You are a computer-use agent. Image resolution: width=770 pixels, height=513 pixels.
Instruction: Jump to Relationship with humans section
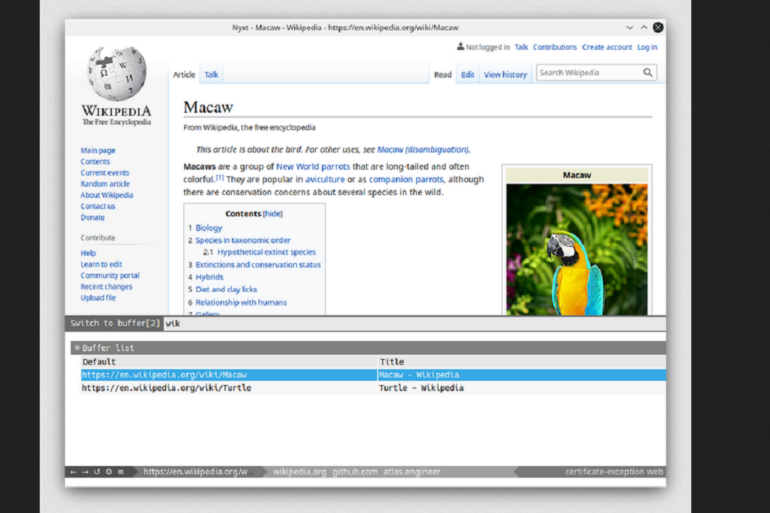(241, 302)
